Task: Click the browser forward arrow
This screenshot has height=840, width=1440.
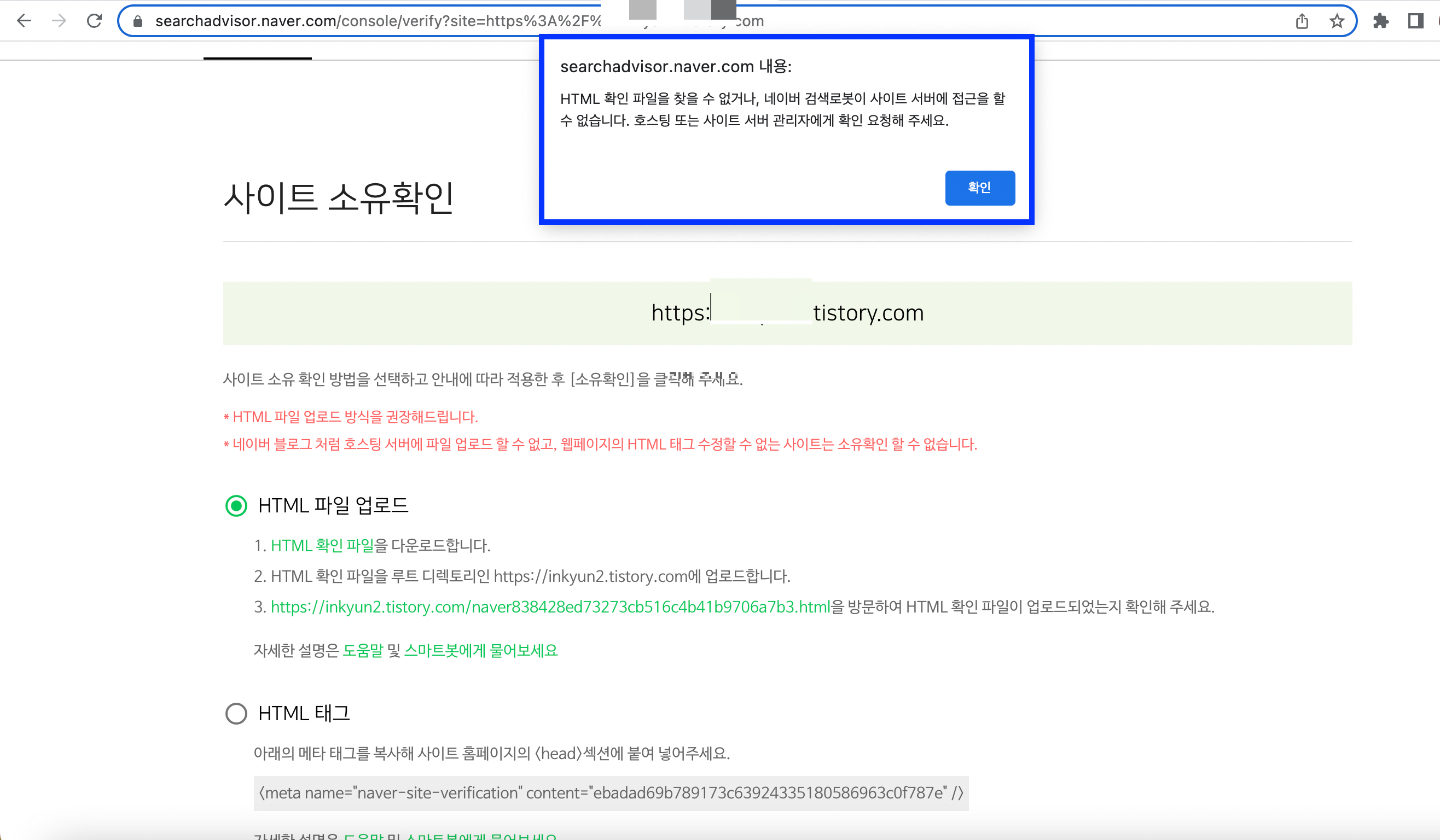Action: (59, 21)
